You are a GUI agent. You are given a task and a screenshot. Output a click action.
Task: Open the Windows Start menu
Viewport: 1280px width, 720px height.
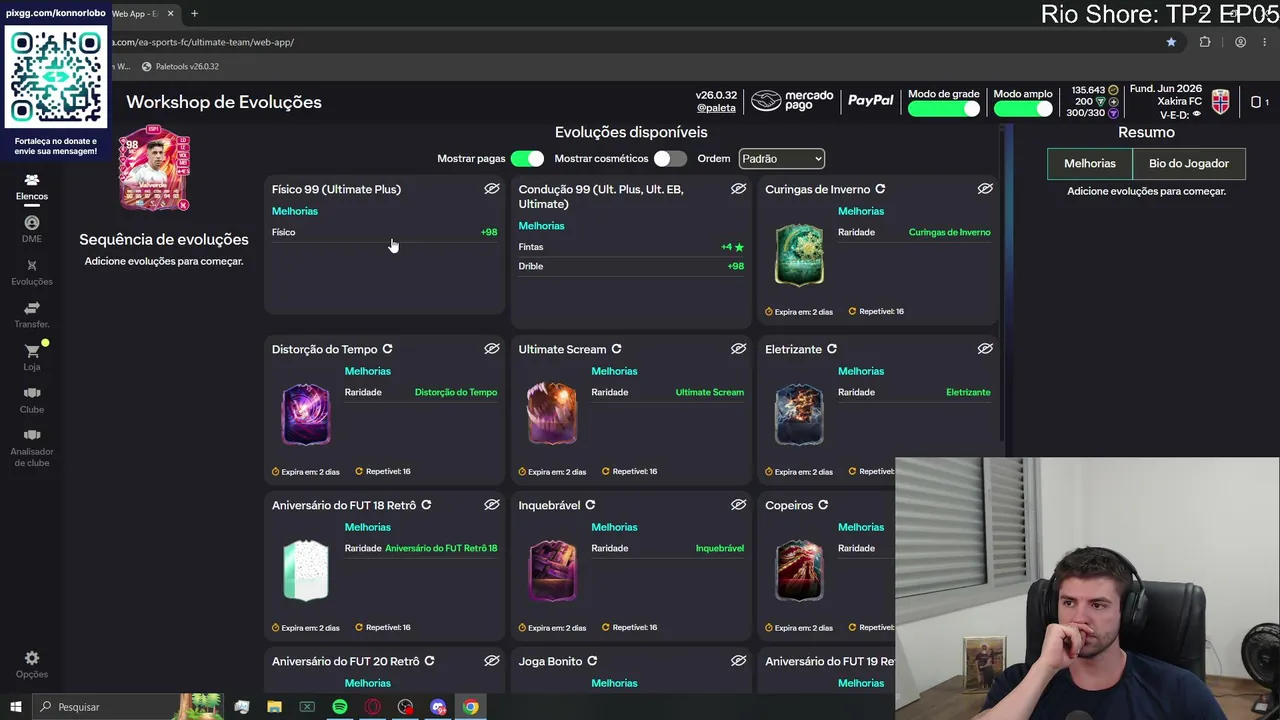[16, 707]
